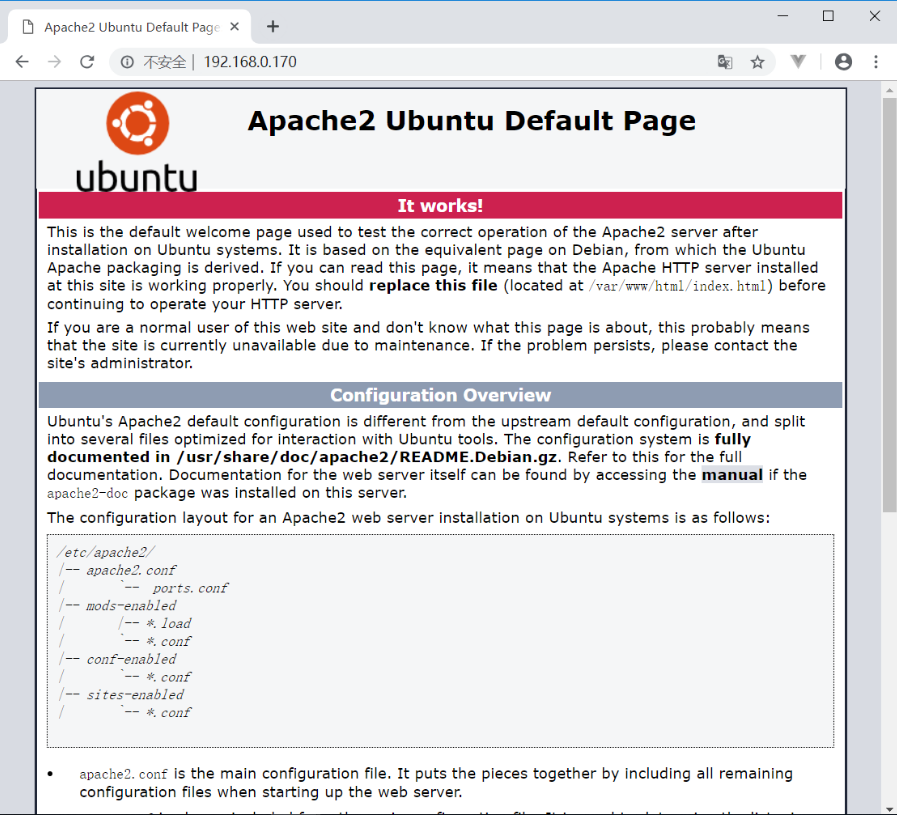
Task: Bookmark this page with the star
Action: (x=757, y=62)
